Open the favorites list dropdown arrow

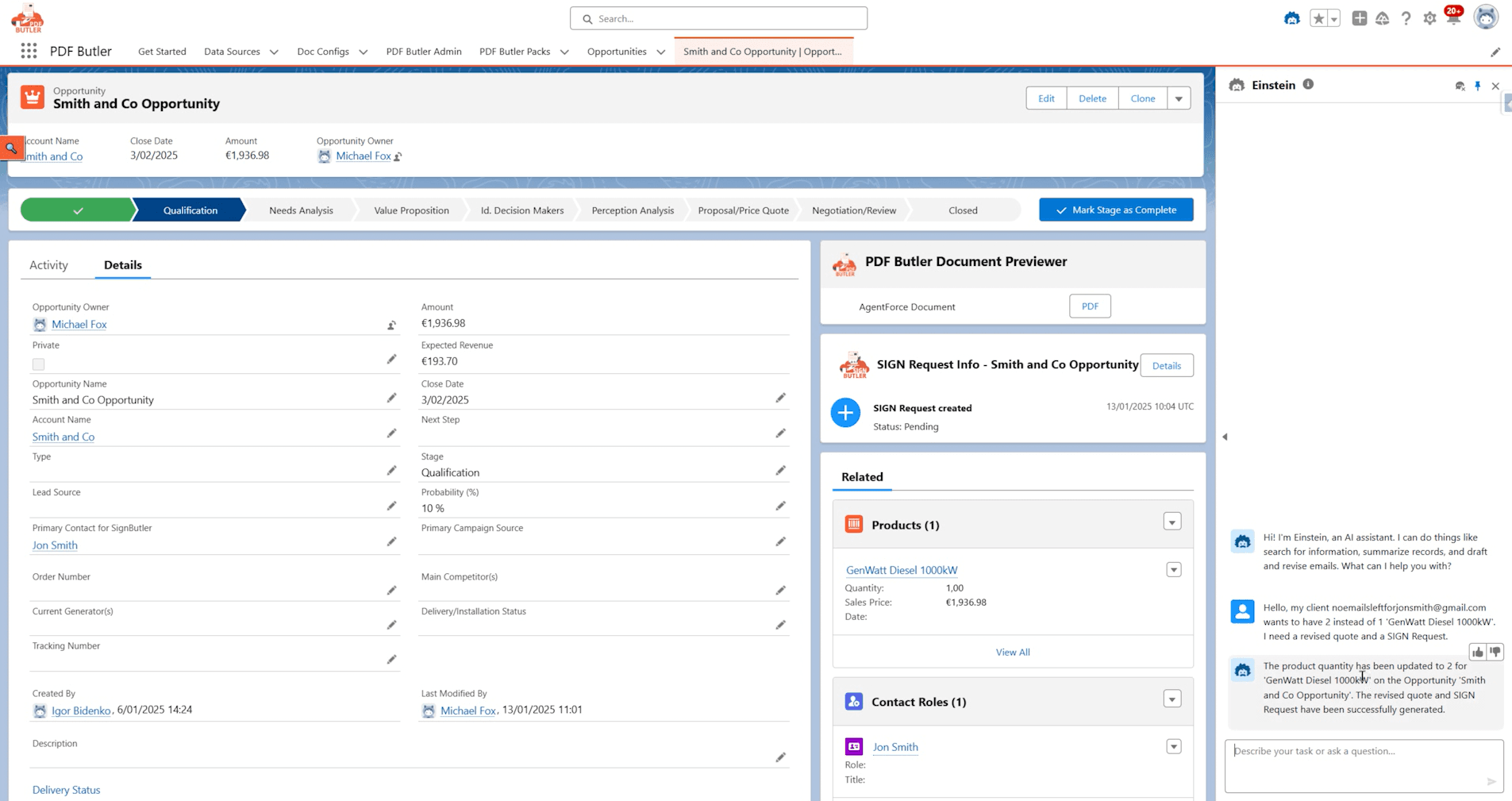tap(1334, 18)
